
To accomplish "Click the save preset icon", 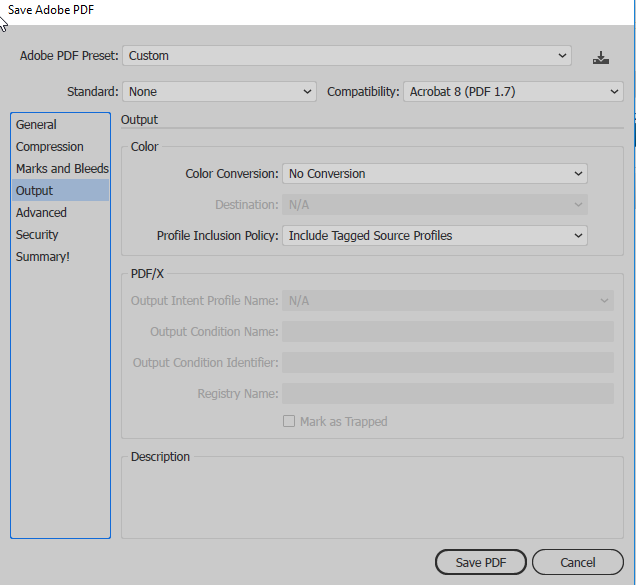I will coord(601,57).
